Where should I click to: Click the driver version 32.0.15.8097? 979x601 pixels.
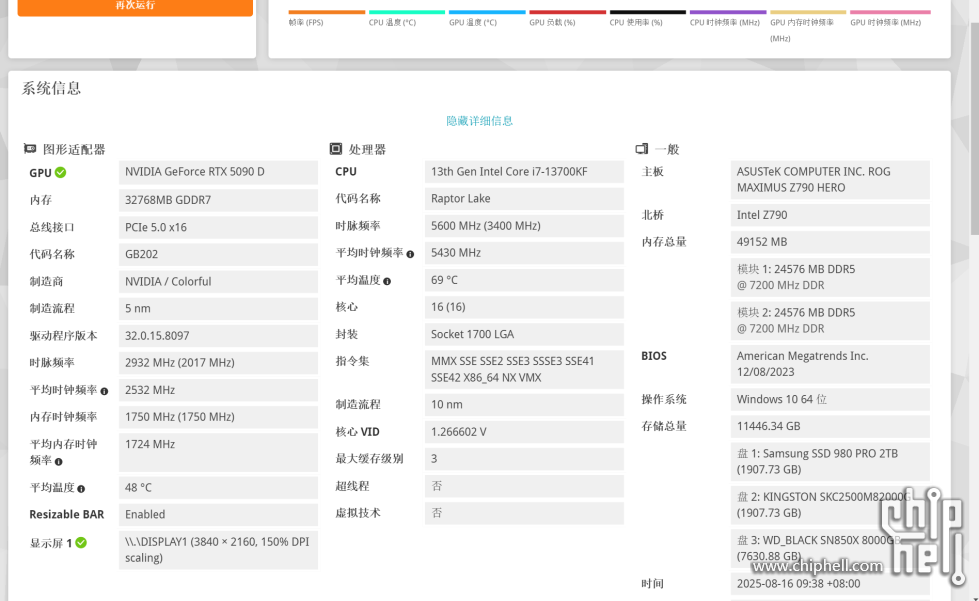click(219, 336)
